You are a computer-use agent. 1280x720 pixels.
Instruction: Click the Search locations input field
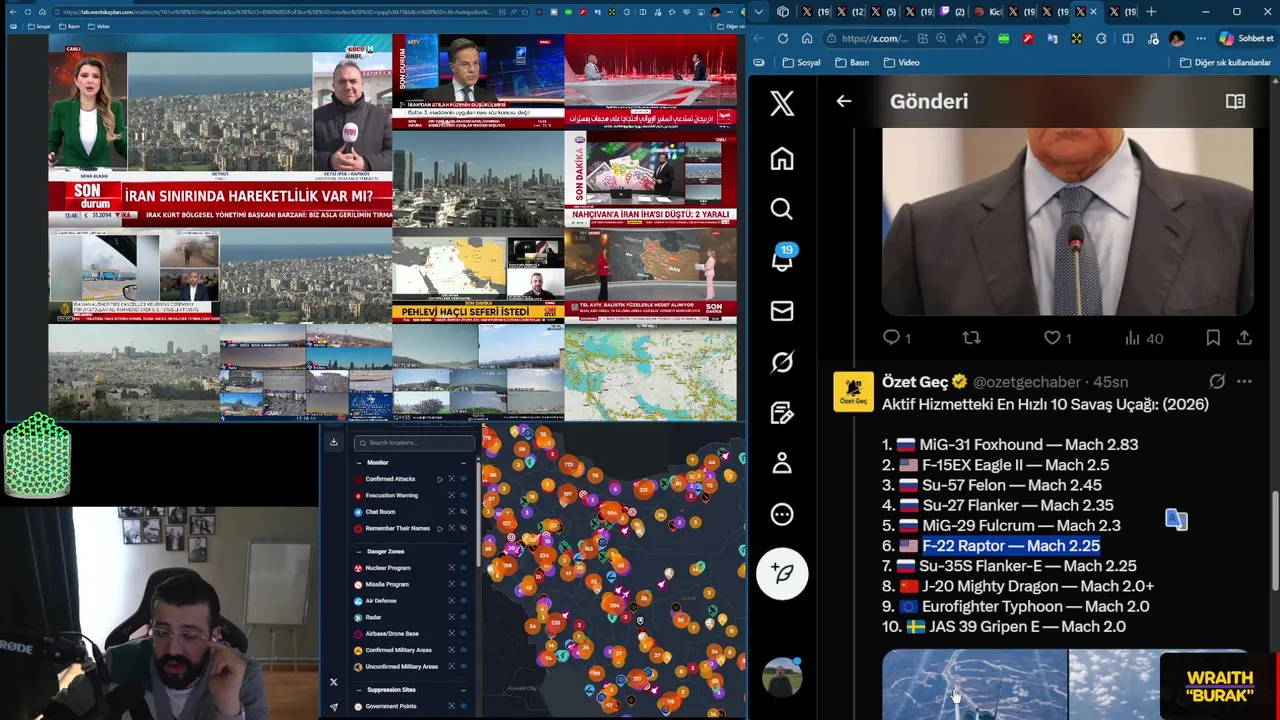pos(415,443)
